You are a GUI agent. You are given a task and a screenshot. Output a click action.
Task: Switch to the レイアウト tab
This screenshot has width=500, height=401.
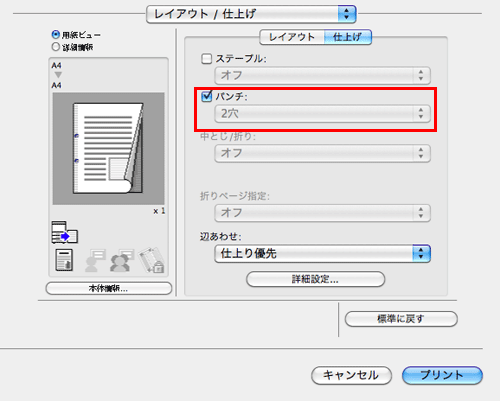(x=292, y=37)
